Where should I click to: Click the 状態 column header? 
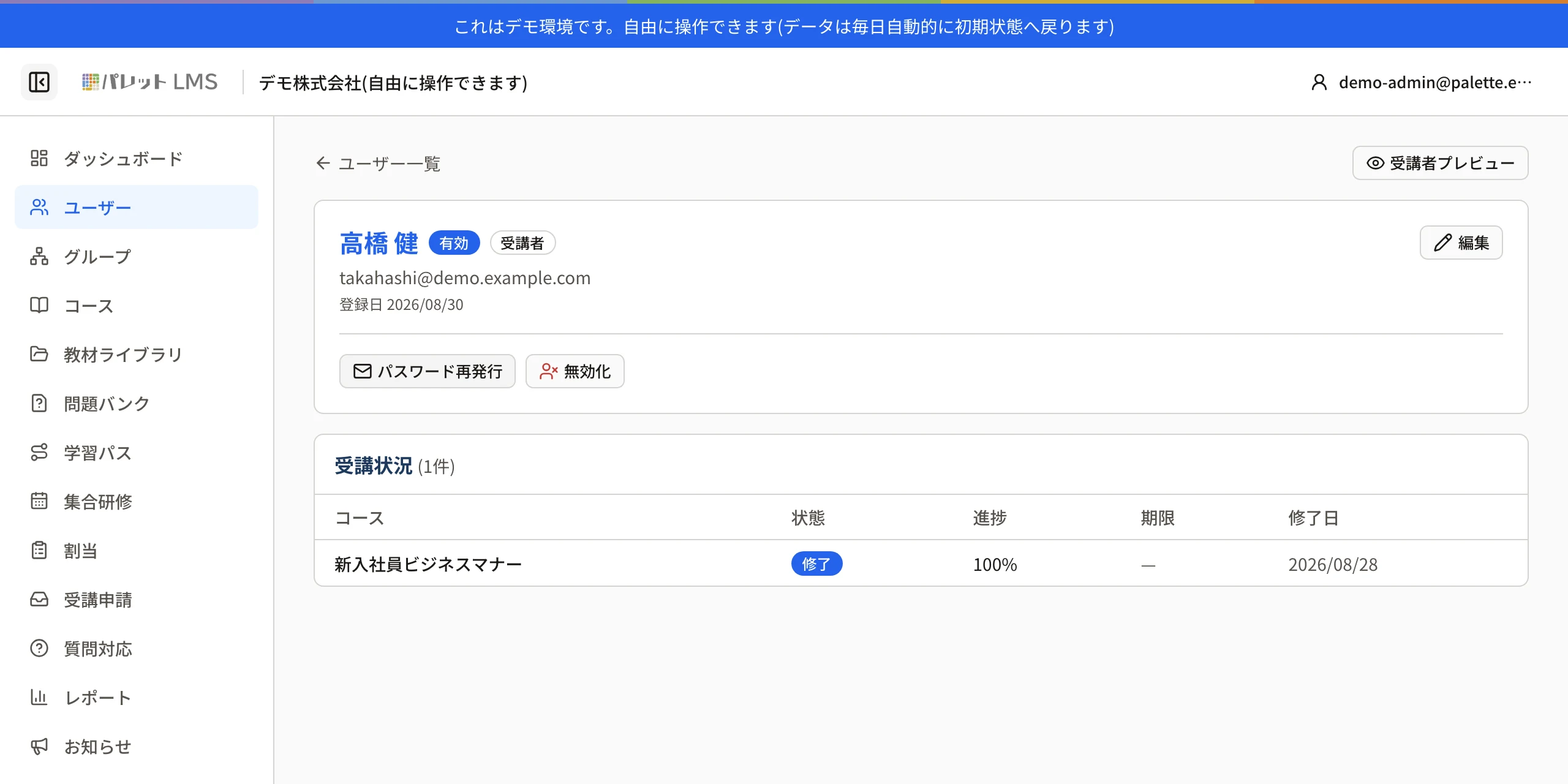click(809, 518)
